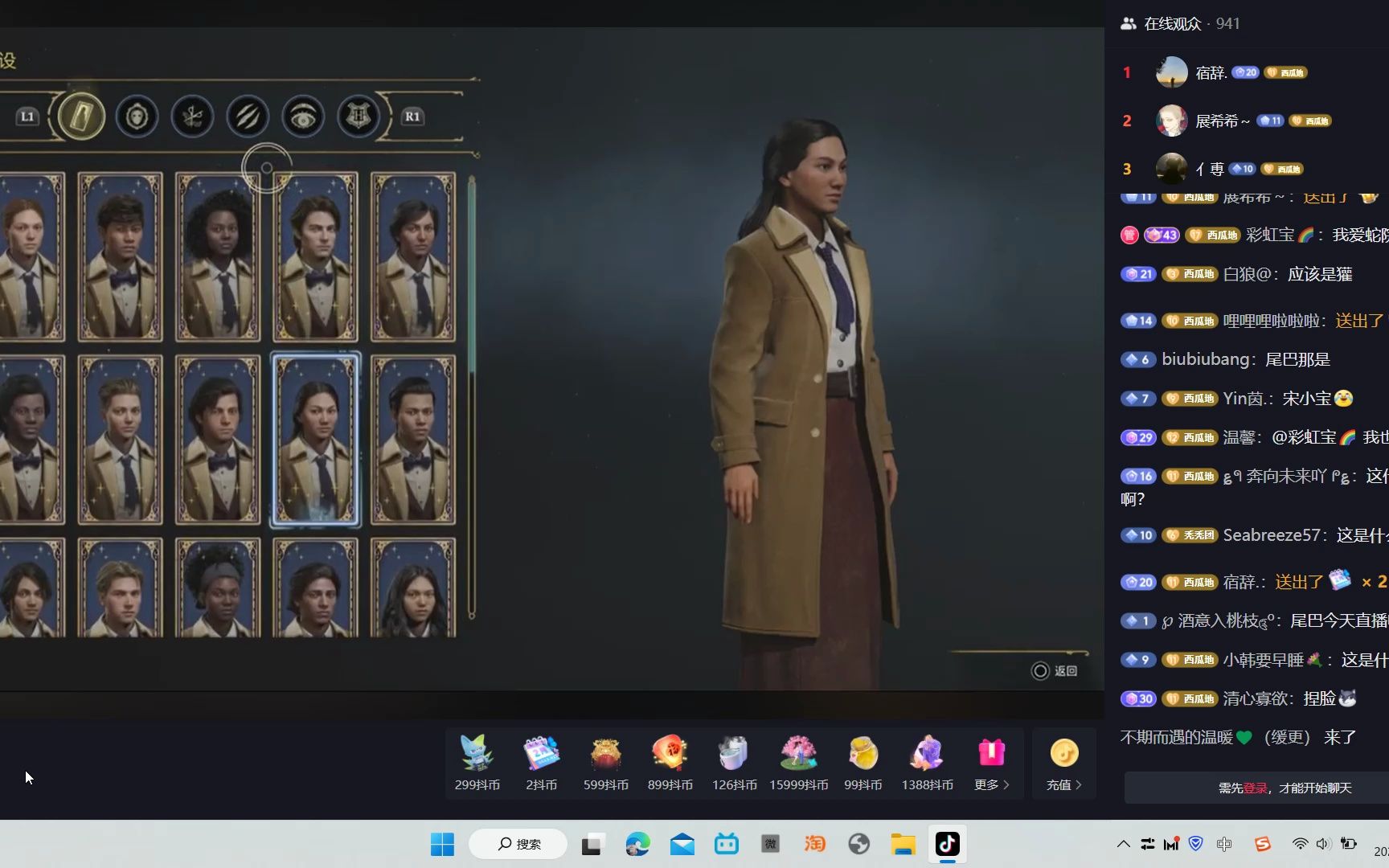Send the 99抖币 honey jar gift
The width and height of the screenshot is (1389, 868).
[863, 764]
